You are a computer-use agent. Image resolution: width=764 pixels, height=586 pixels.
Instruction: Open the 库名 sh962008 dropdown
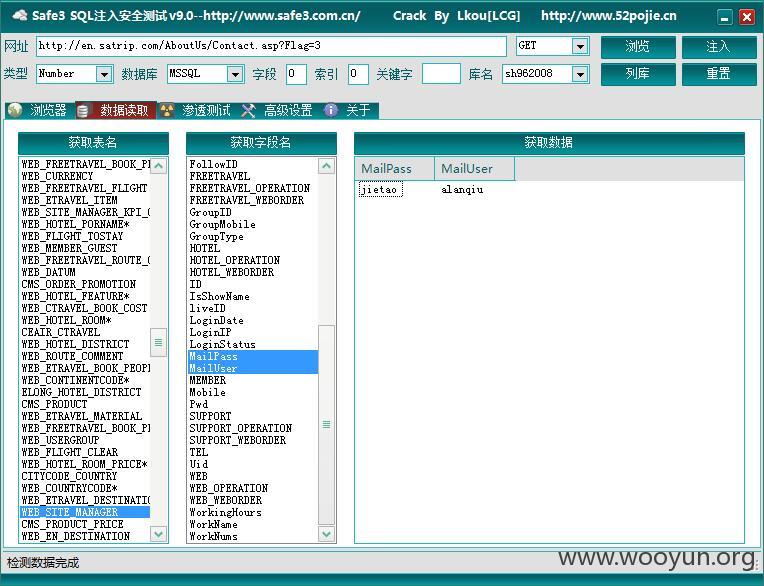click(x=580, y=75)
